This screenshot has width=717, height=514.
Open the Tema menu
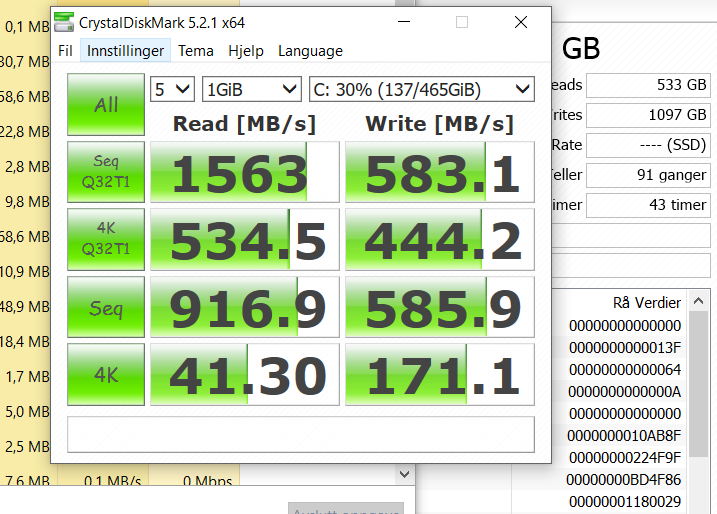coord(196,51)
